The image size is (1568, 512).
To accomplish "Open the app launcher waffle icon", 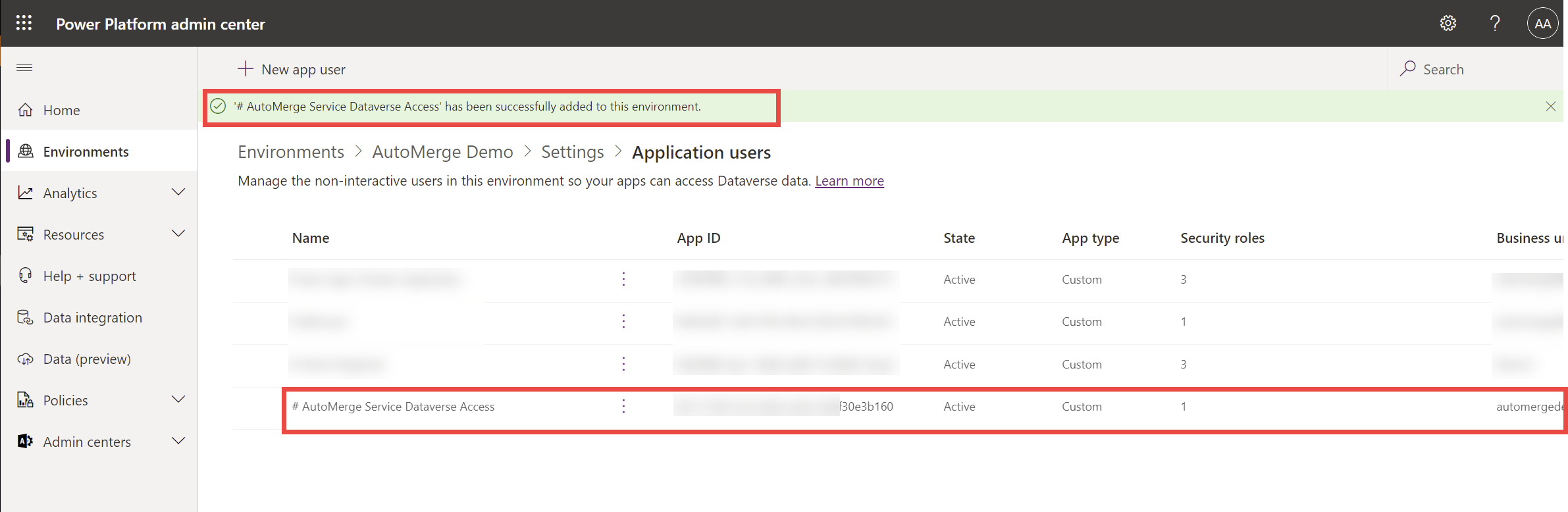I will click(x=24, y=23).
